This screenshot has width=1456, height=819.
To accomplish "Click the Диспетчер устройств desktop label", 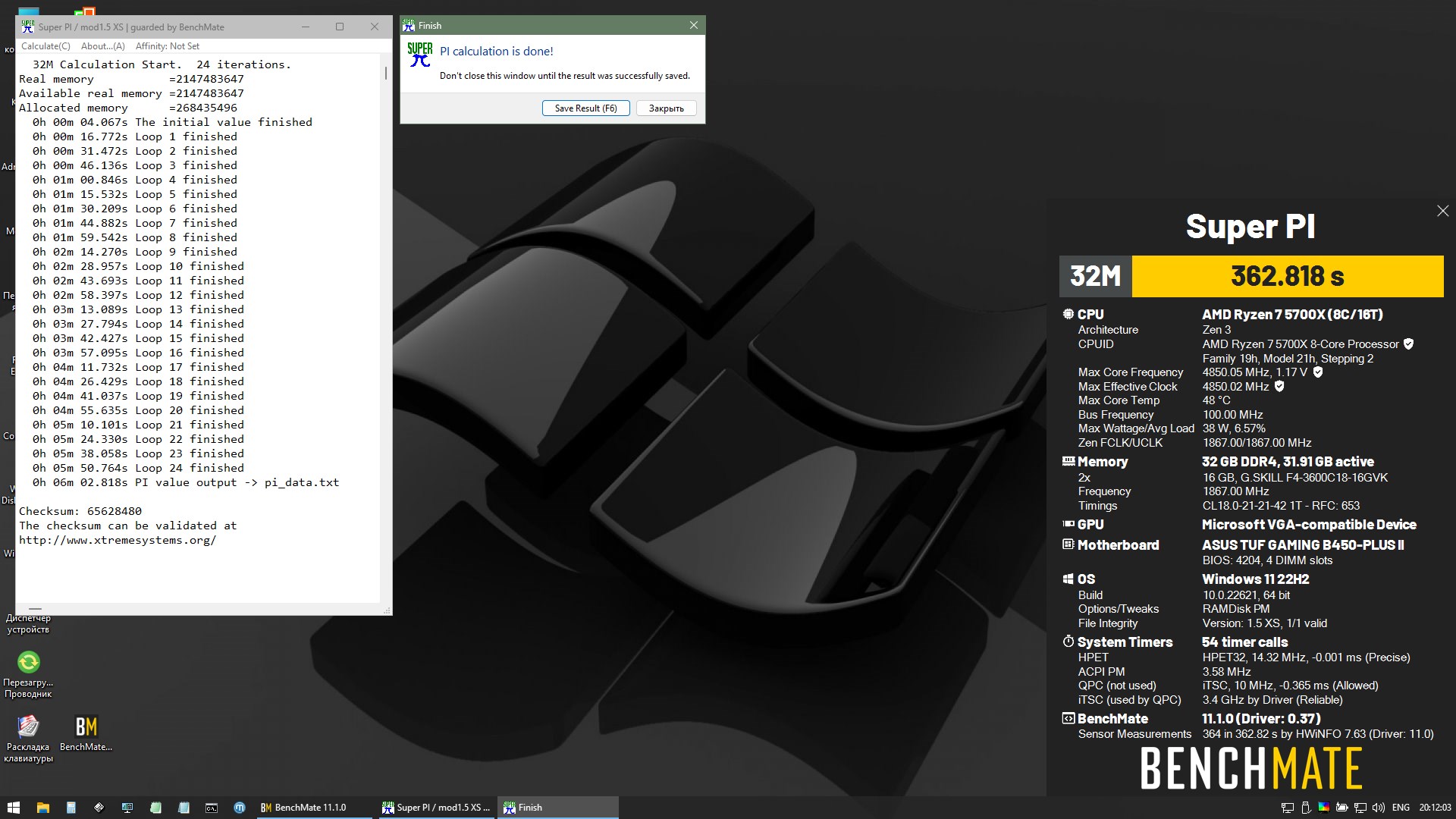I will pyautogui.click(x=28, y=623).
